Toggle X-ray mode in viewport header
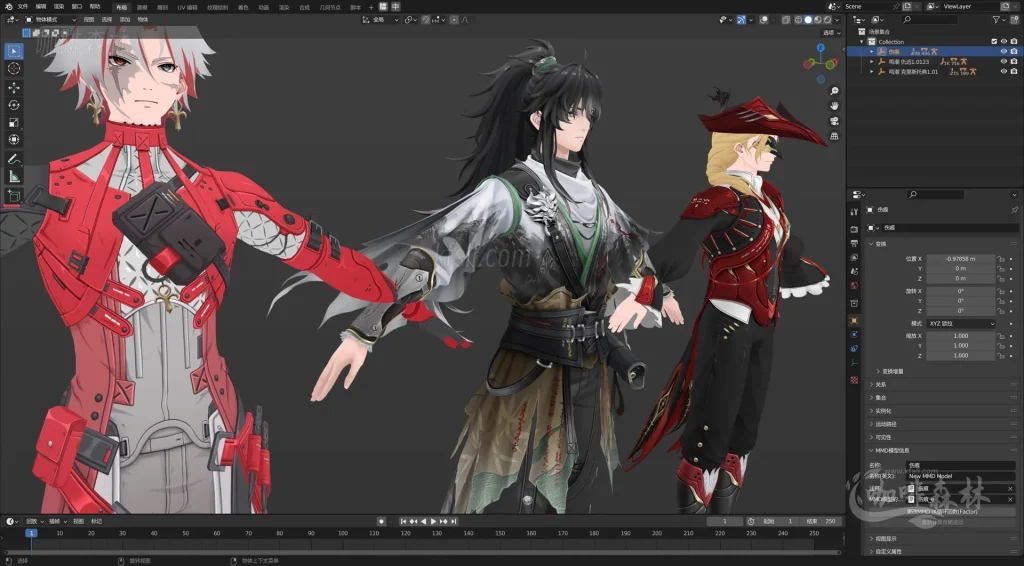Viewport: 1024px width, 566px height. [786, 20]
